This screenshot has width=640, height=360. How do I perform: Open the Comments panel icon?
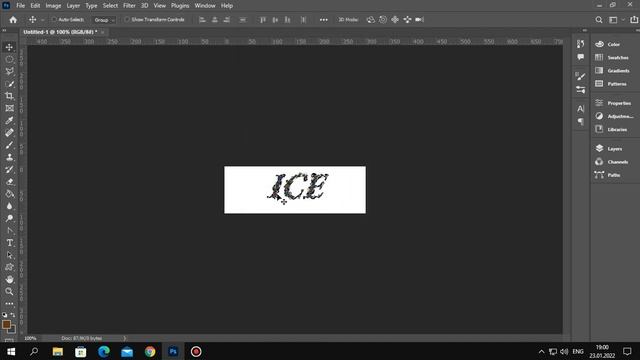click(580, 57)
